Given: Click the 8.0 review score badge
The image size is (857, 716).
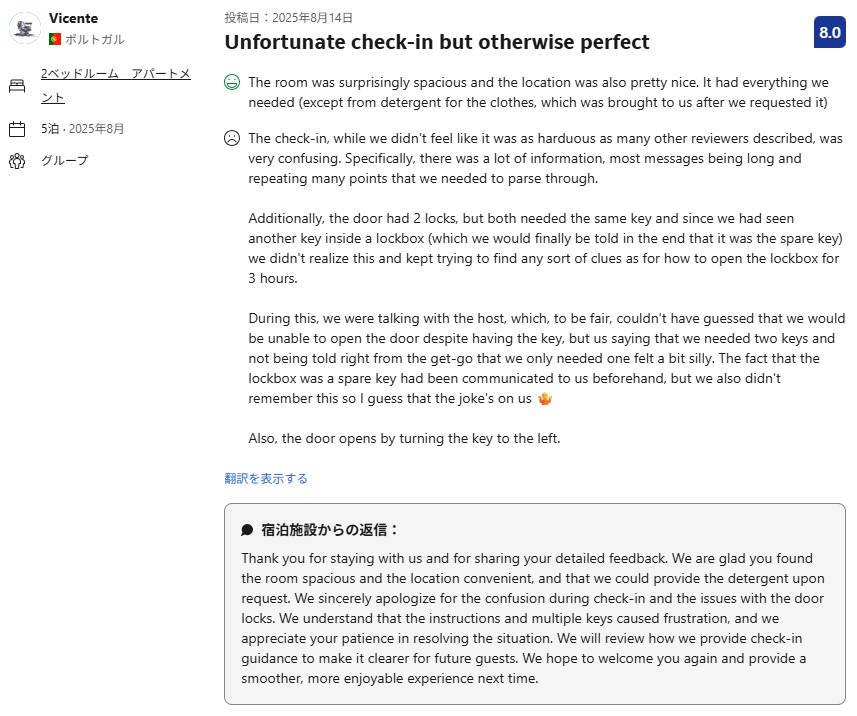Looking at the screenshot, I should click(829, 32).
